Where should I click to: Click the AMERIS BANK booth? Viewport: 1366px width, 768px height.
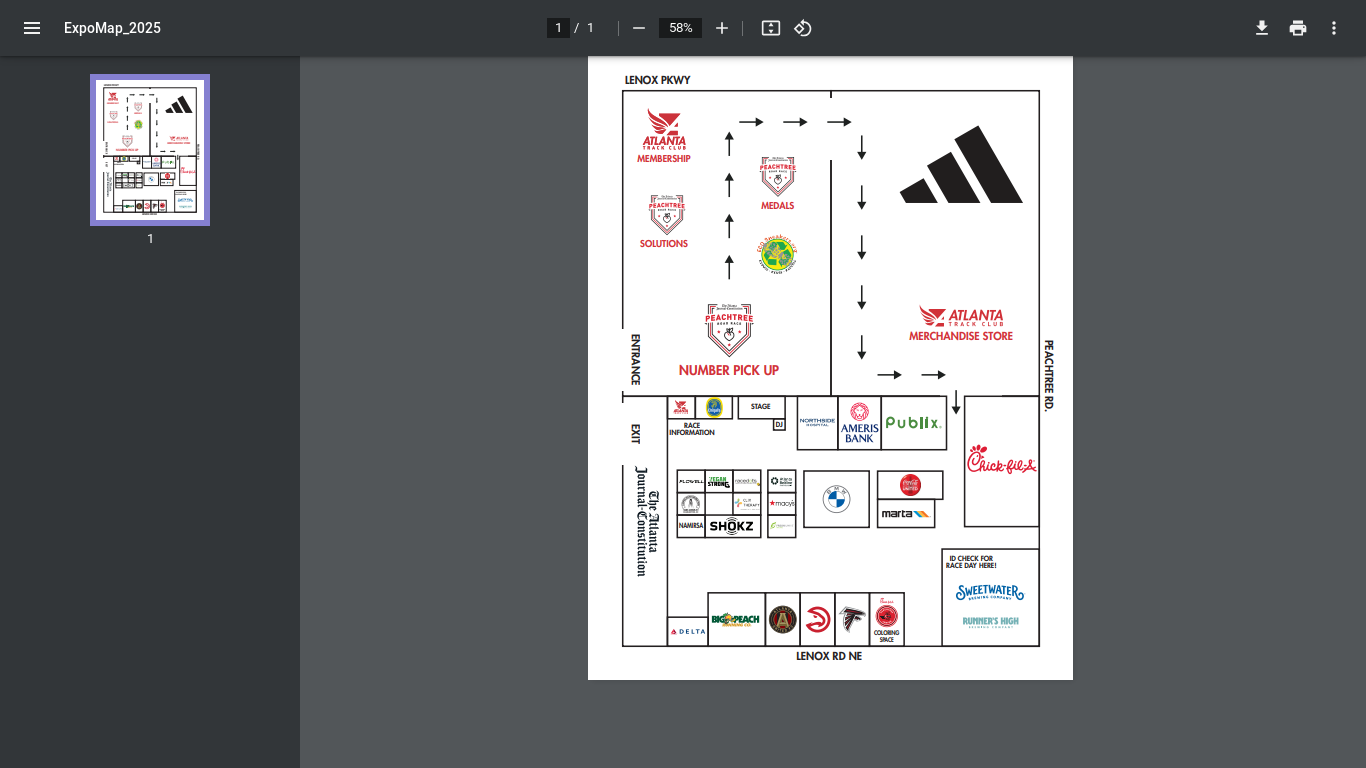tap(859, 423)
